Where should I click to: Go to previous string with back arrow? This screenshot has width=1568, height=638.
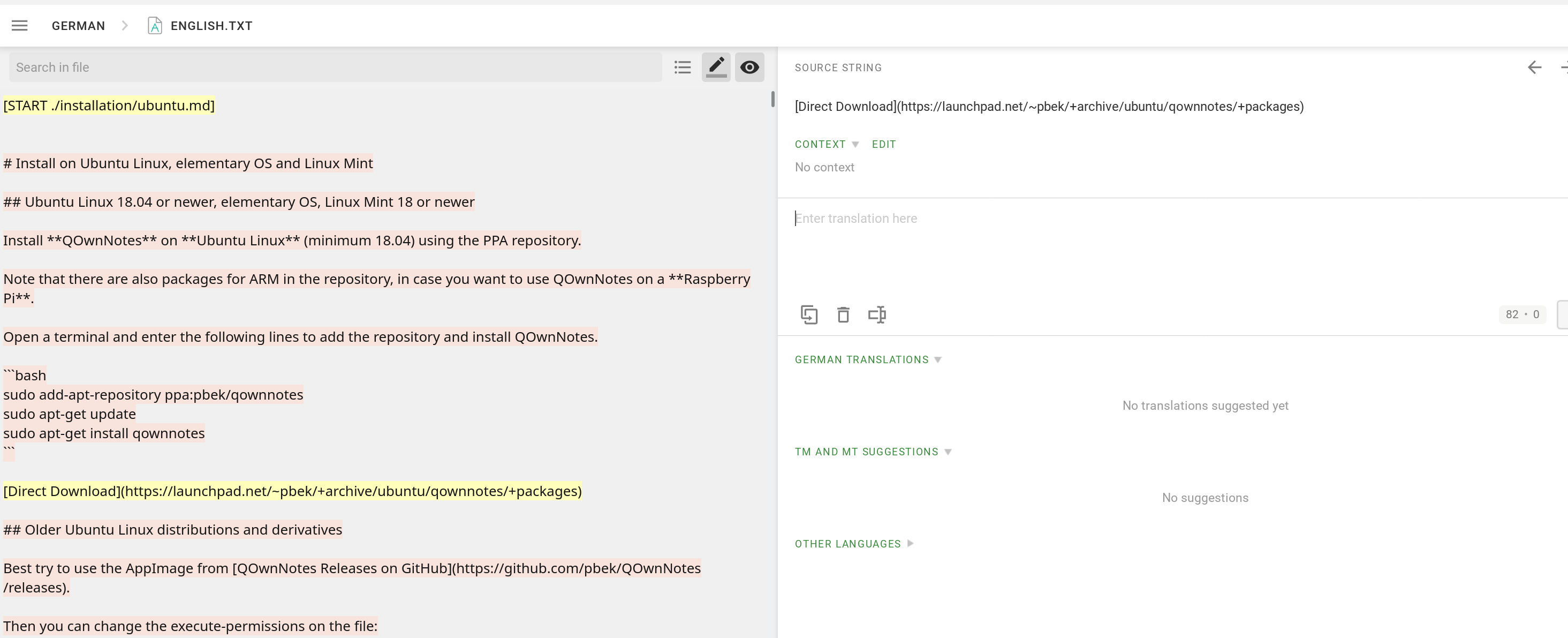click(1534, 67)
